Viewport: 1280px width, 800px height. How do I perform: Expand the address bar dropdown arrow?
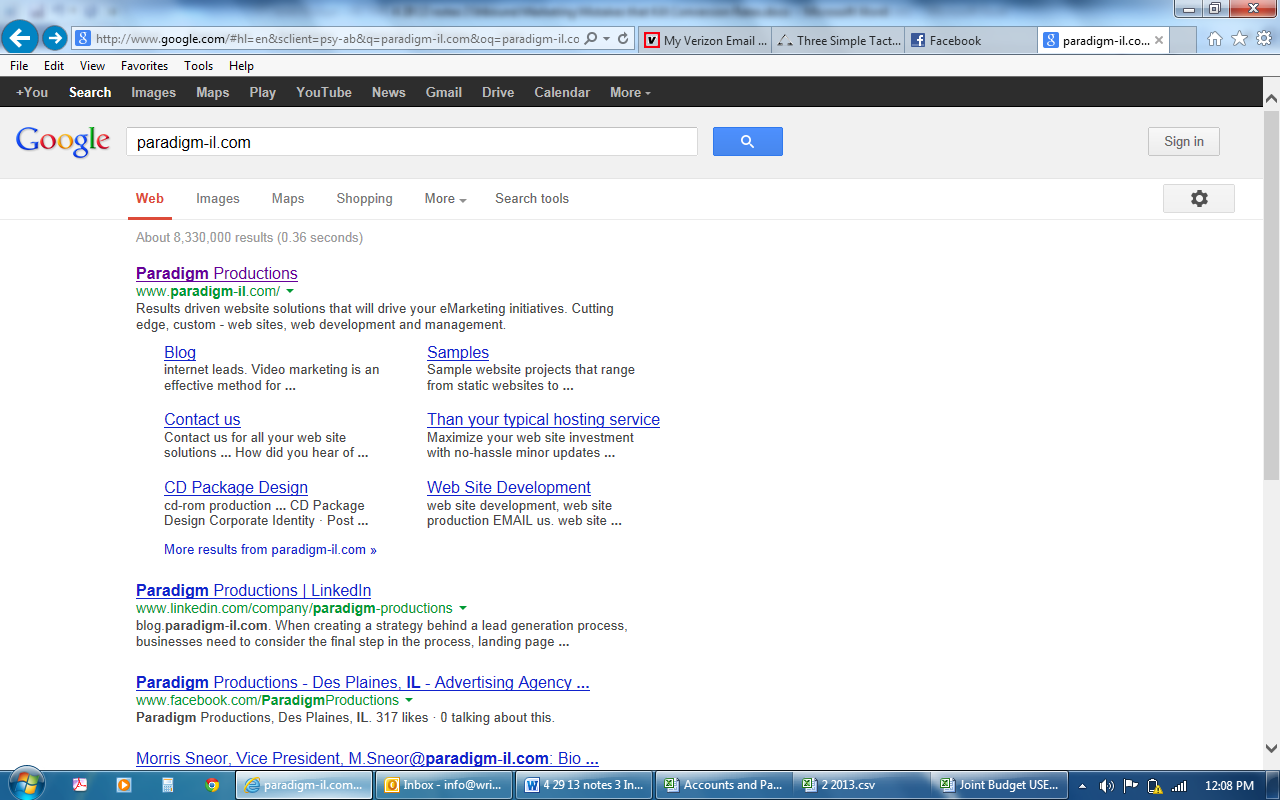pos(607,39)
